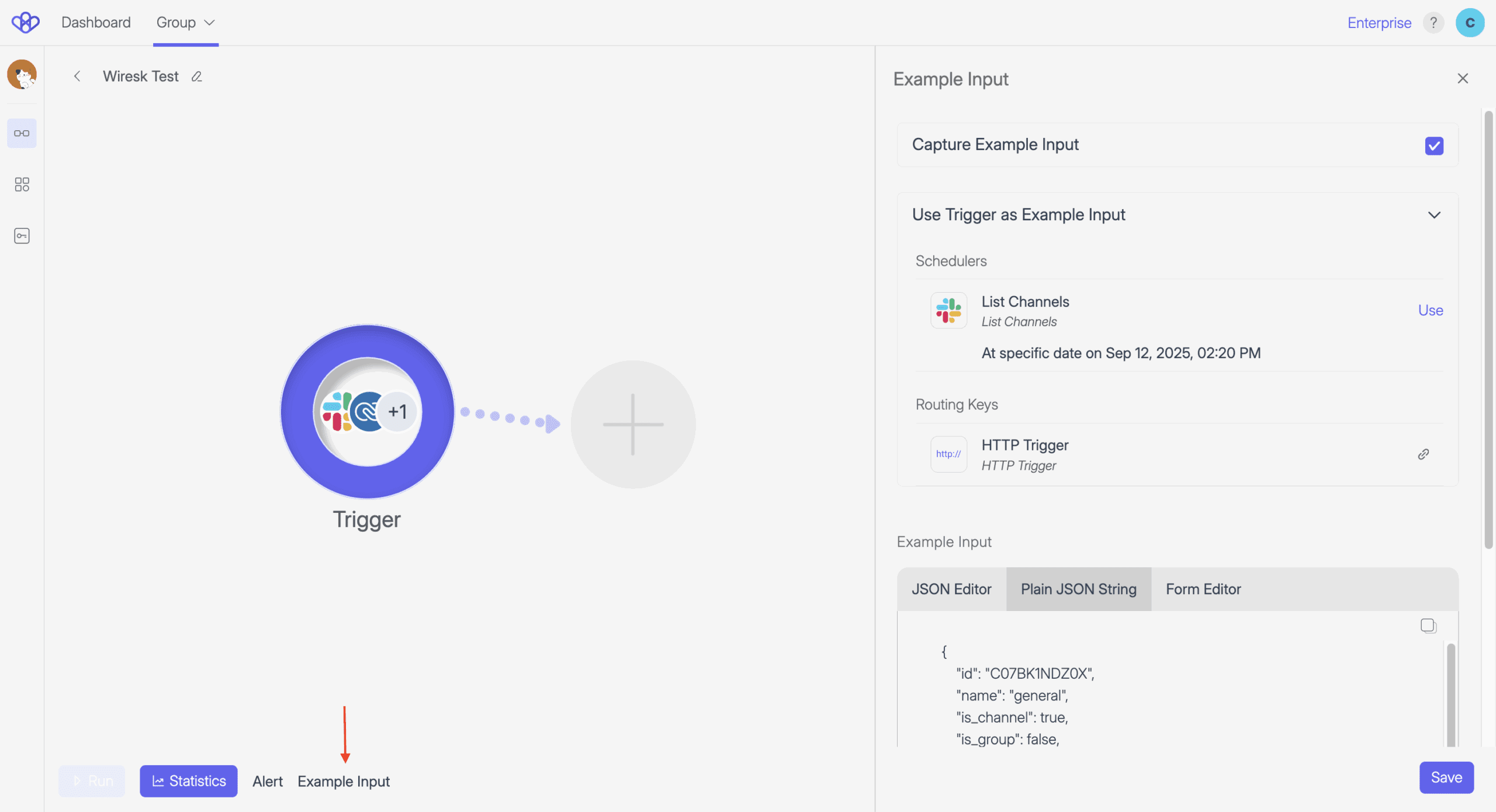Open the Group dropdown menu
The width and height of the screenshot is (1496, 812).
(x=185, y=23)
